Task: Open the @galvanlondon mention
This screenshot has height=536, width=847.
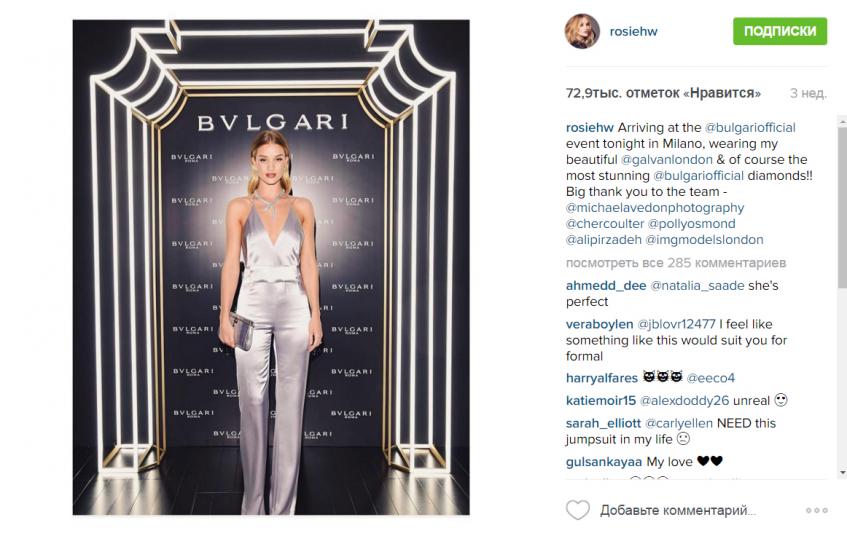Action: click(667, 159)
